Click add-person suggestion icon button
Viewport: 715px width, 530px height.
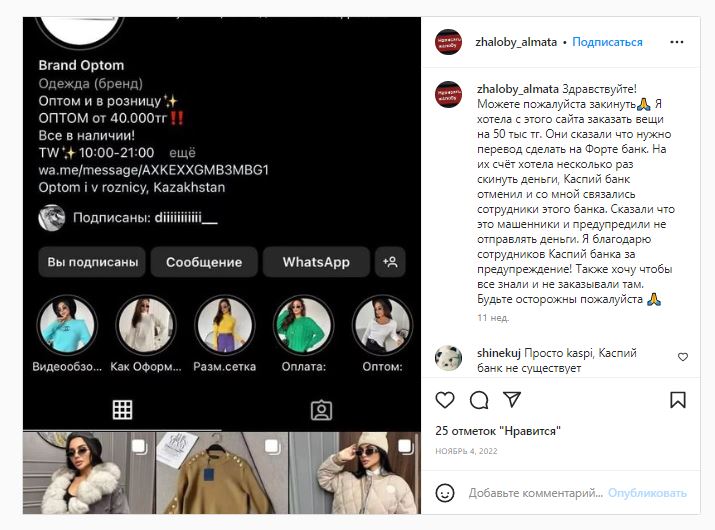tap(390, 262)
